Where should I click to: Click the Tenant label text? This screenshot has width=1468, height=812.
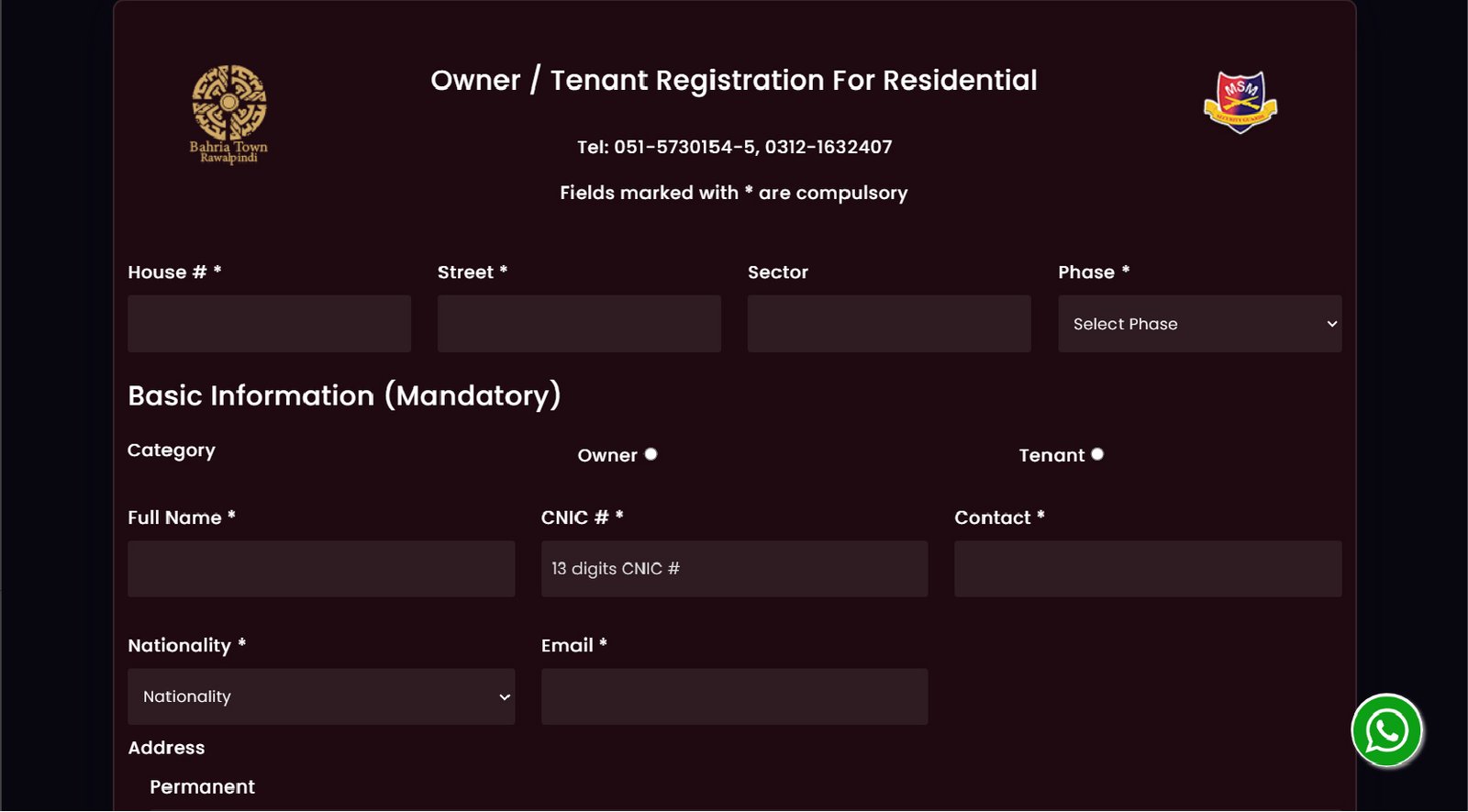point(1051,456)
